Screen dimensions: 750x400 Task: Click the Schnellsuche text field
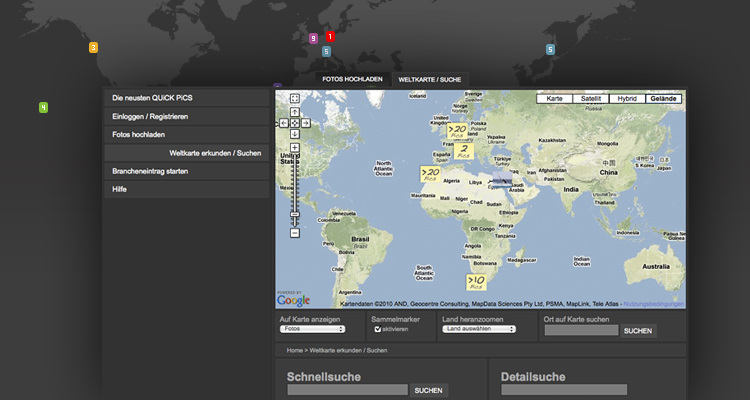point(348,390)
